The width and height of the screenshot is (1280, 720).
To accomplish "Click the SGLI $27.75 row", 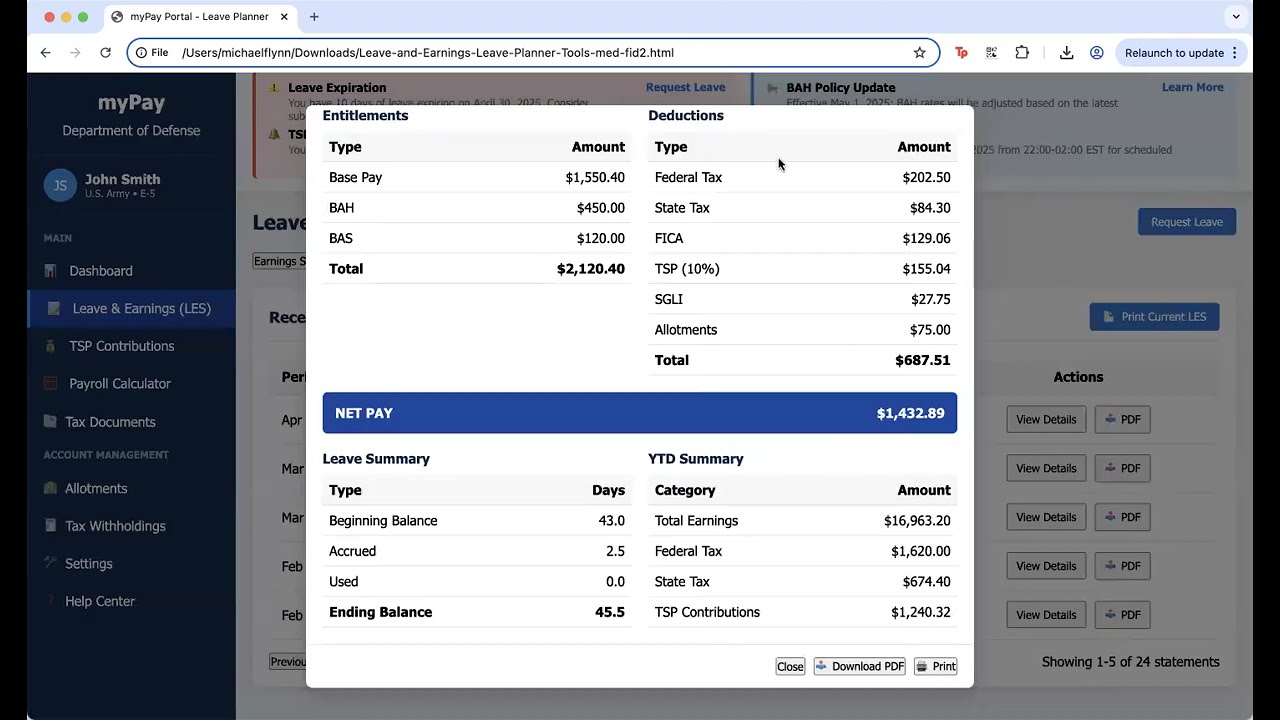I will pos(803,299).
